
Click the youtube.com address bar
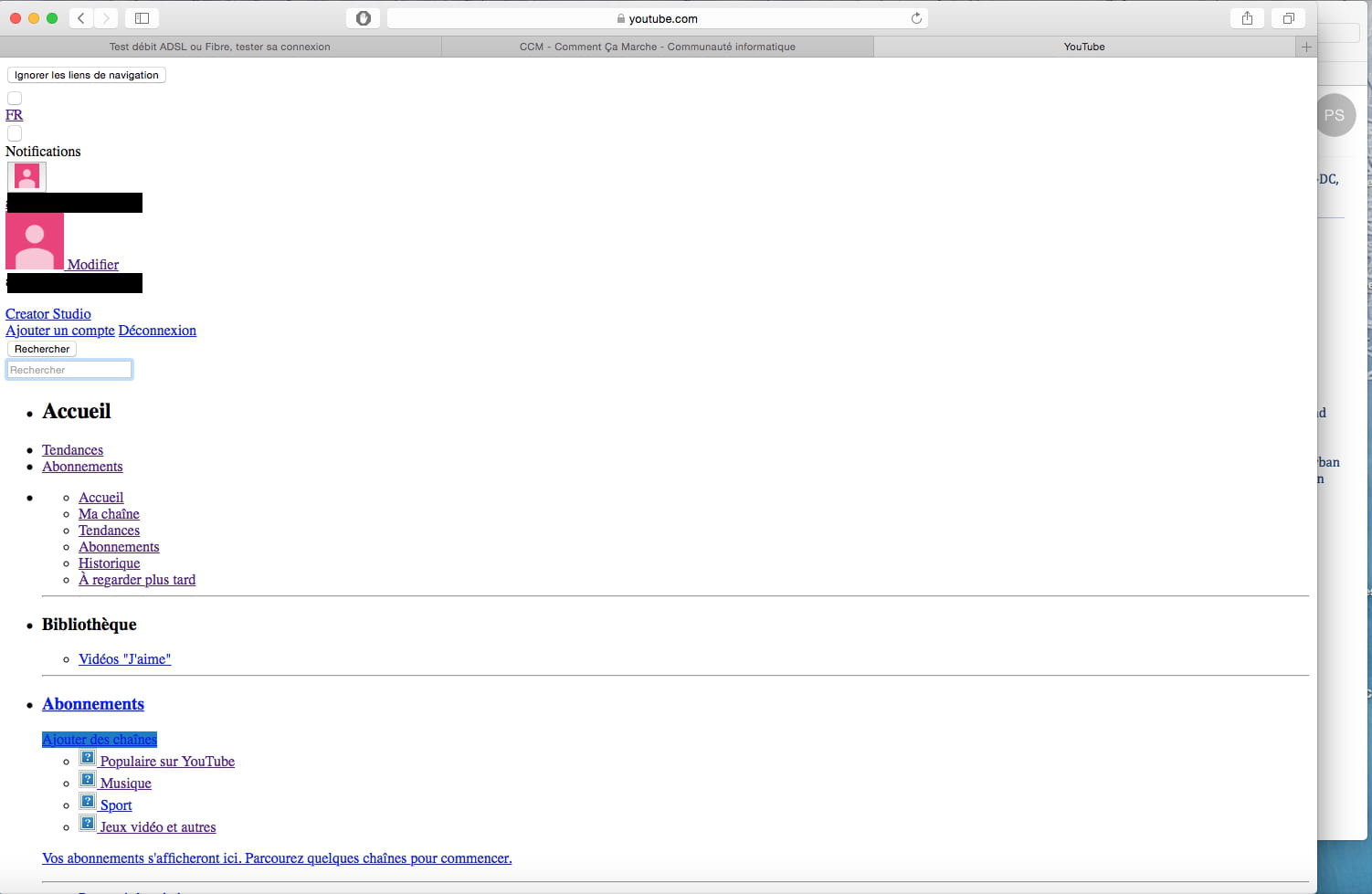[658, 18]
